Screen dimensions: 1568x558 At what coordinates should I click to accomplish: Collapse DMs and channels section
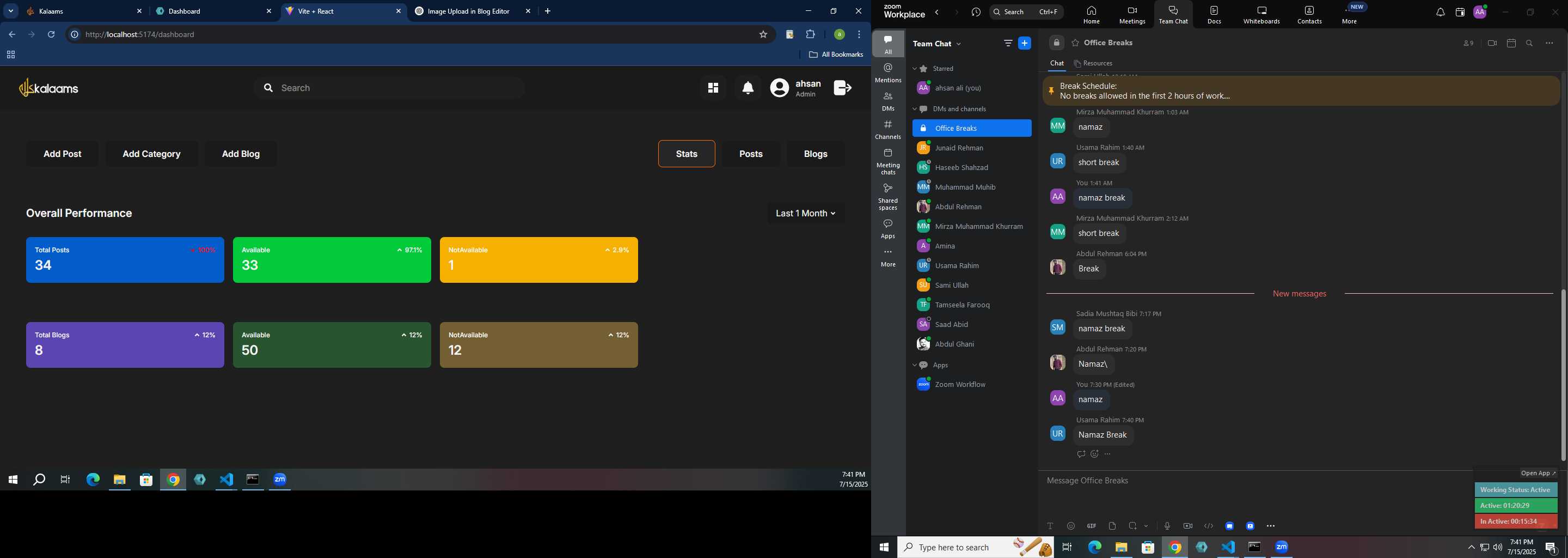(914, 109)
